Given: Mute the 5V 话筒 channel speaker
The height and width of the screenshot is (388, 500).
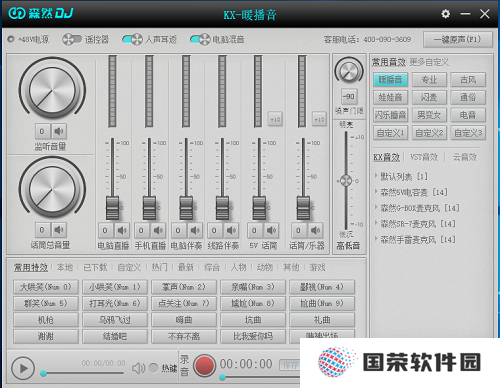Looking at the screenshot, I should click(x=271, y=230).
